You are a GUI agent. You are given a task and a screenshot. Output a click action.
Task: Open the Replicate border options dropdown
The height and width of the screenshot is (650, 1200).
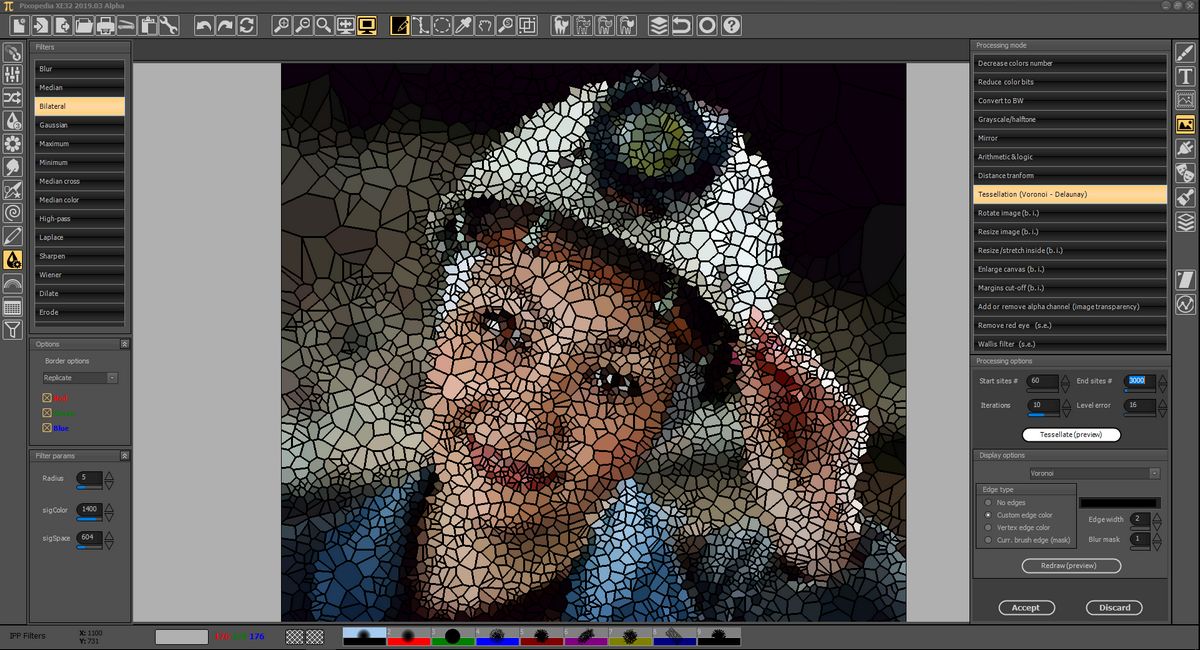tap(80, 378)
